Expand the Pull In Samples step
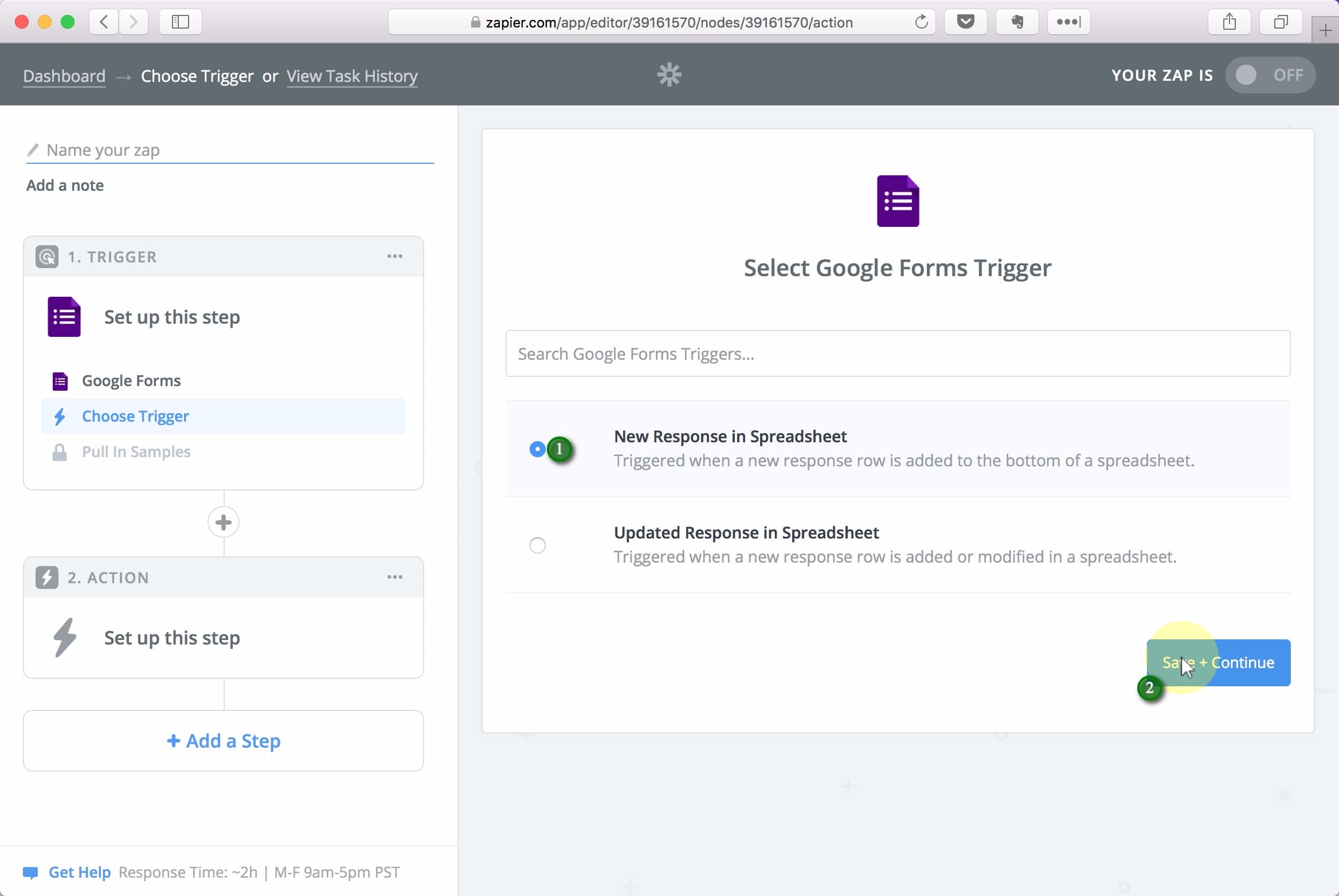This screenshot has height=896, width=1339. pos(136,451)
